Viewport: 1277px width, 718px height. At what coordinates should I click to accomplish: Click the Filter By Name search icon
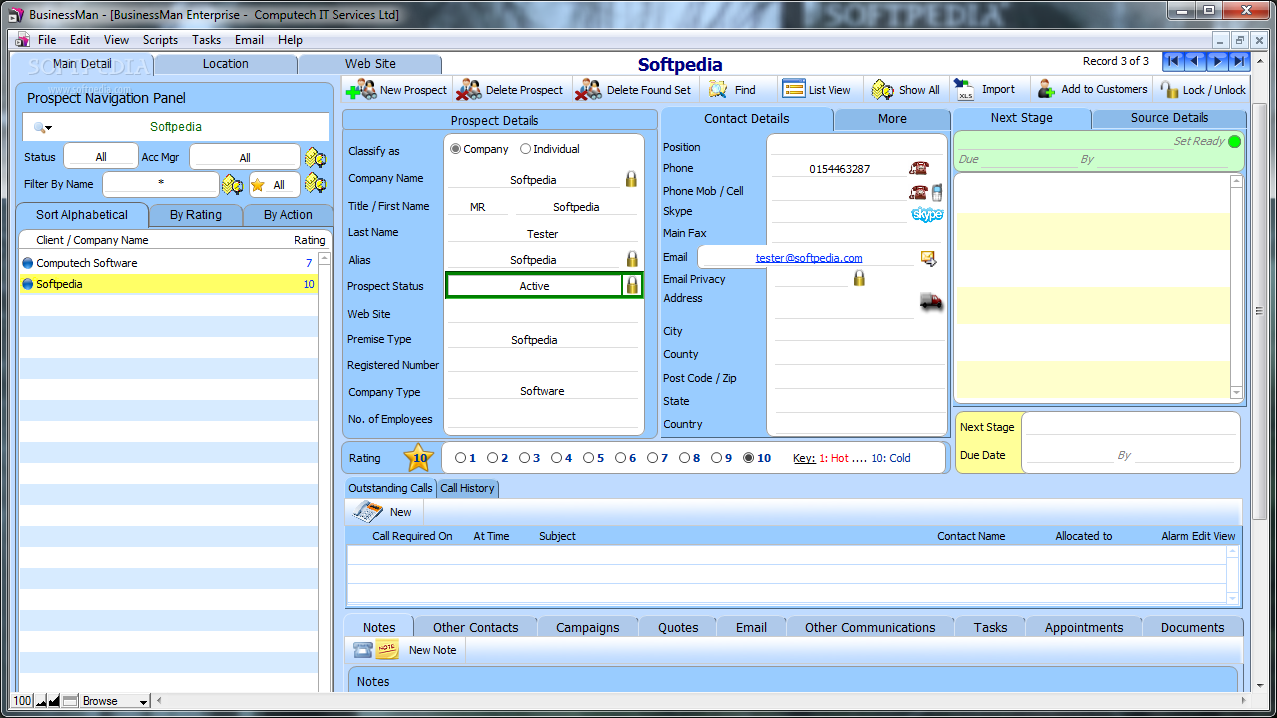(232, 184)
